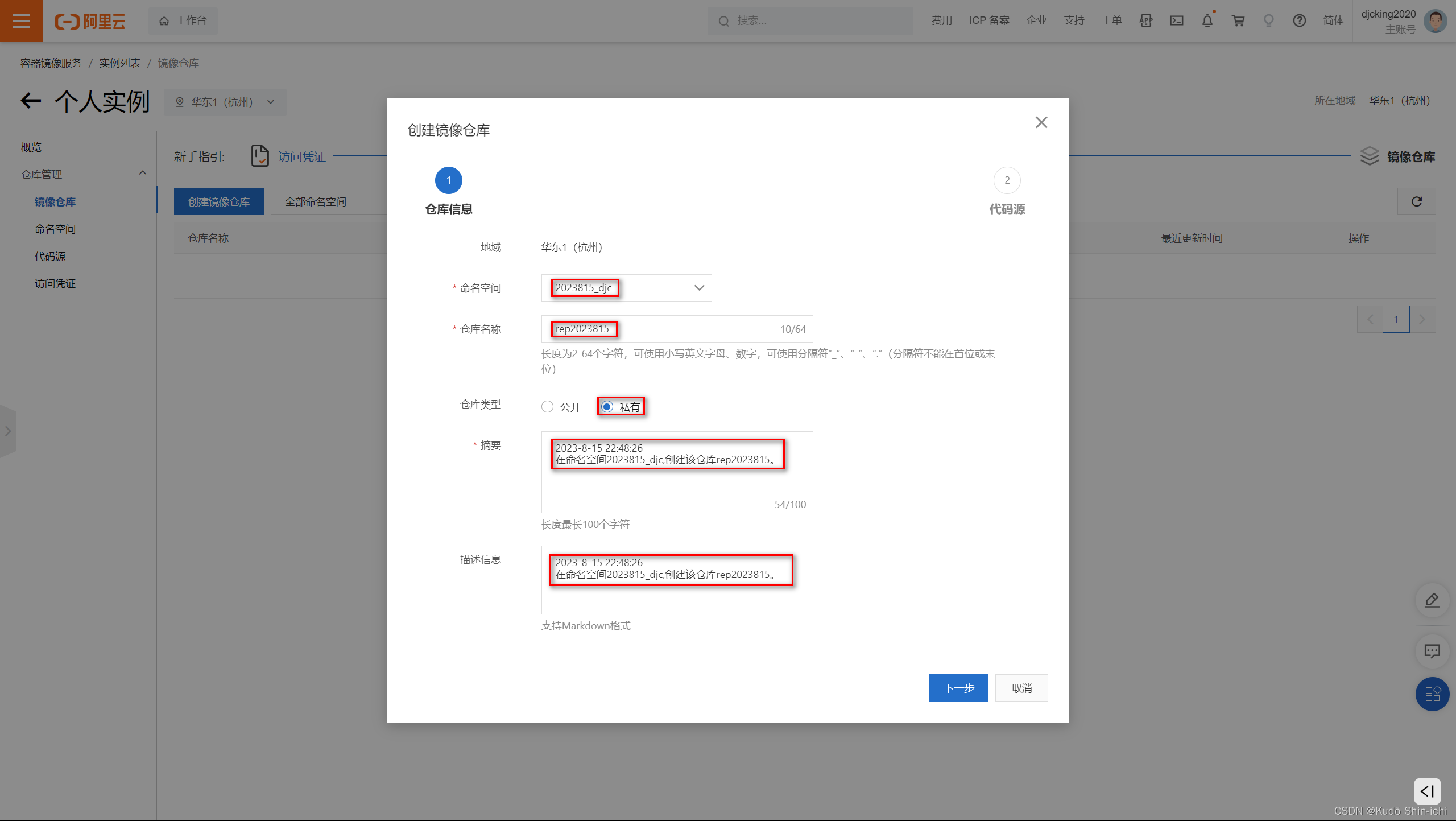This screenshot has height=821, width=1456.
Task: Open the 命名空间 dropdown
Action: (626, 288)
